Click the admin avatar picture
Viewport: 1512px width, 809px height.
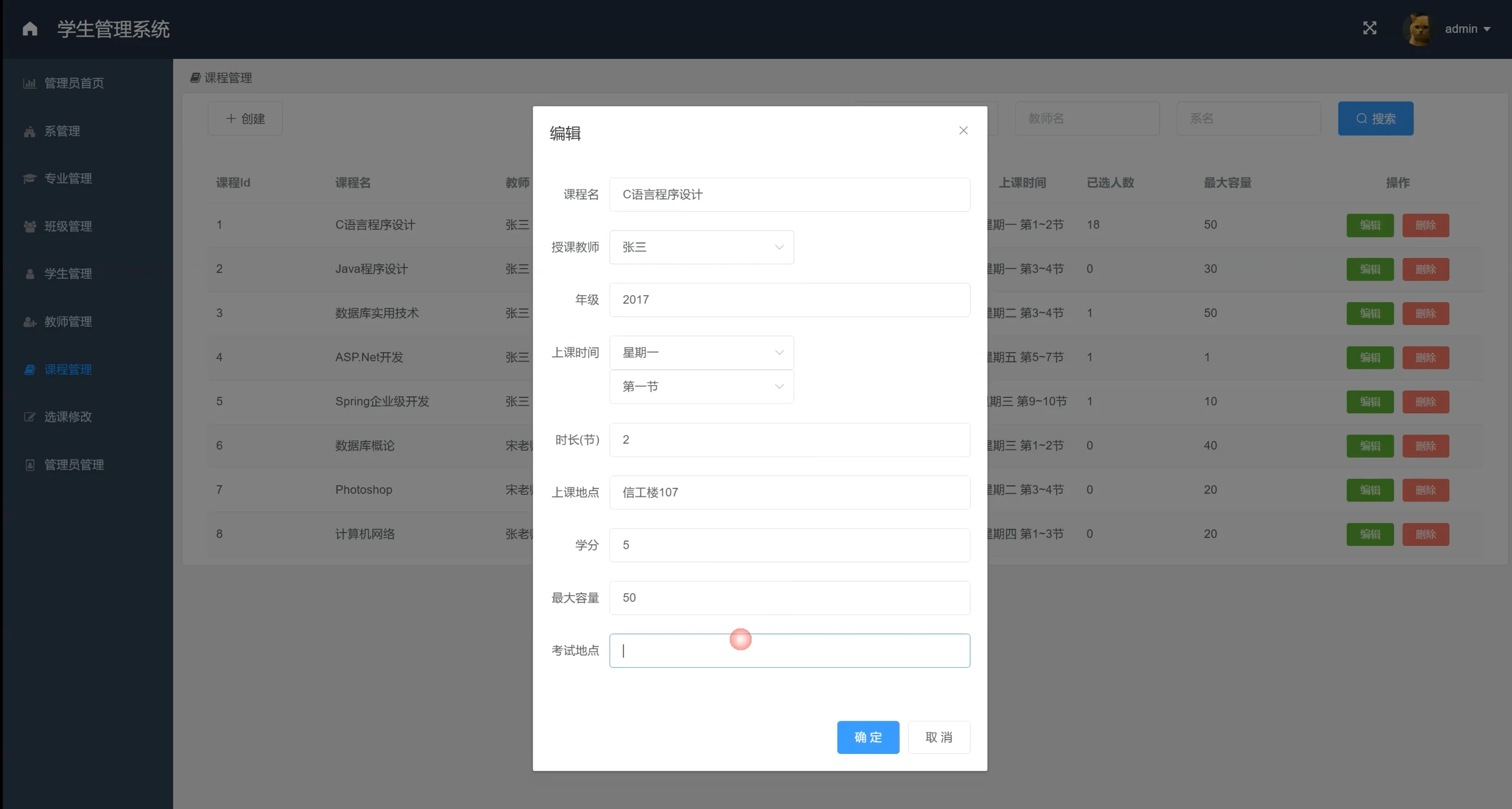[1419, 29]
